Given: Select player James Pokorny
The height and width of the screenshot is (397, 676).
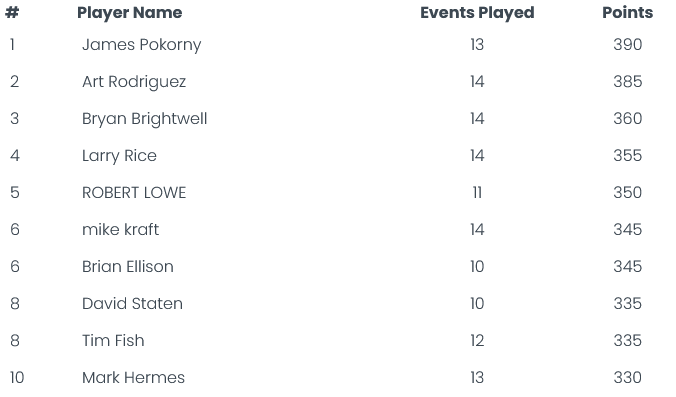Looking at the screenshot, I should pos(141,45).
